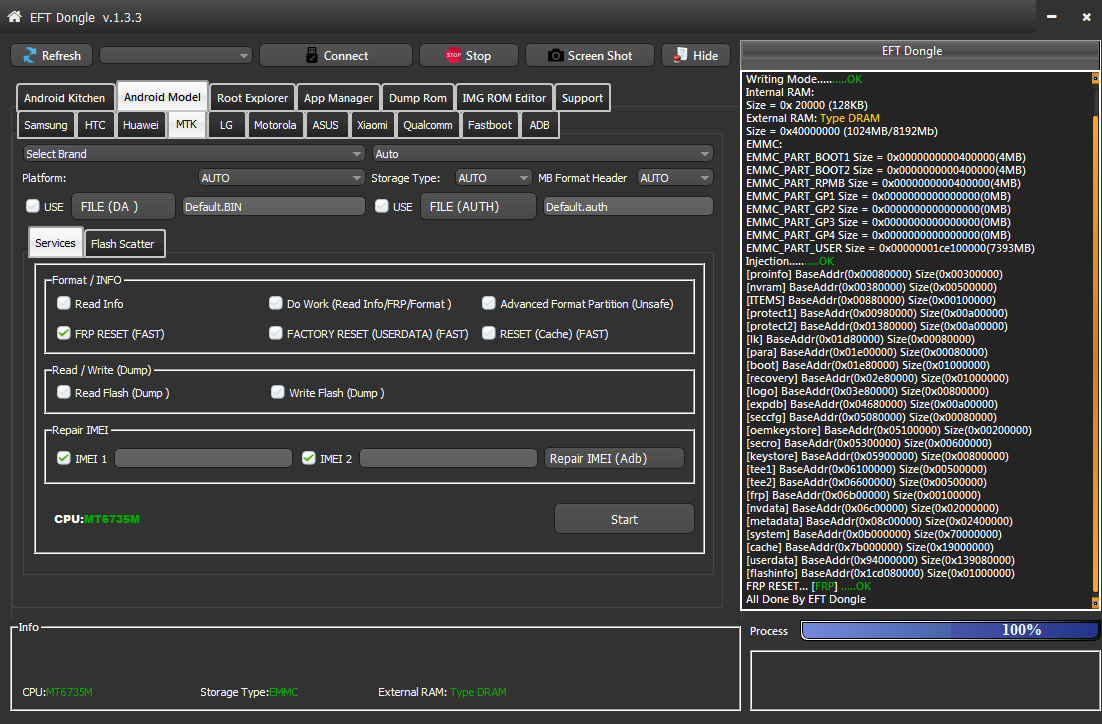This screenshot has width=1102, height=724.
Task: Click the red Stop sign icon
Action: 453,56
